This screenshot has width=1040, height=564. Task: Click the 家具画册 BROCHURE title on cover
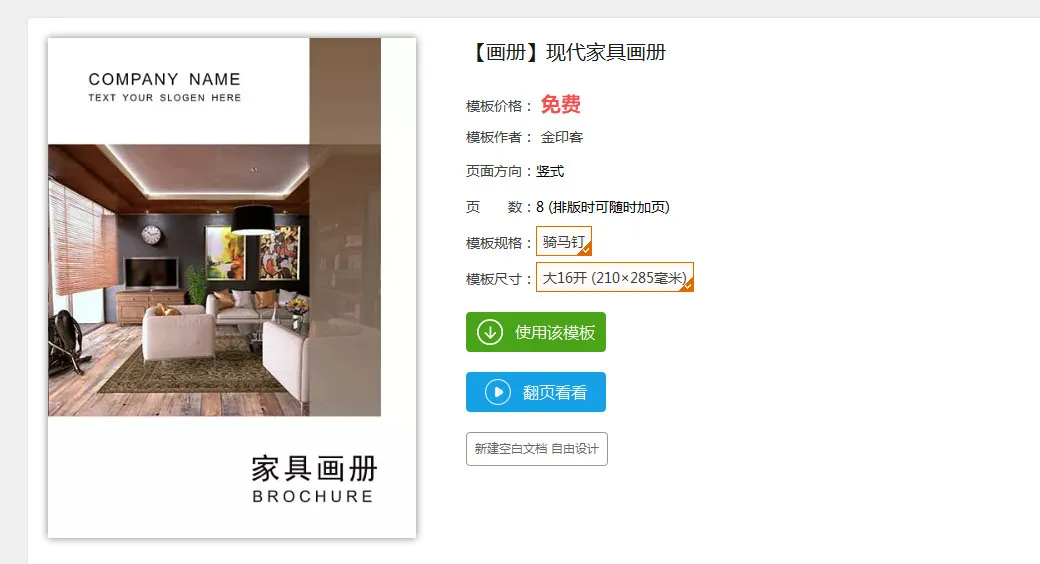coord(314,479)
